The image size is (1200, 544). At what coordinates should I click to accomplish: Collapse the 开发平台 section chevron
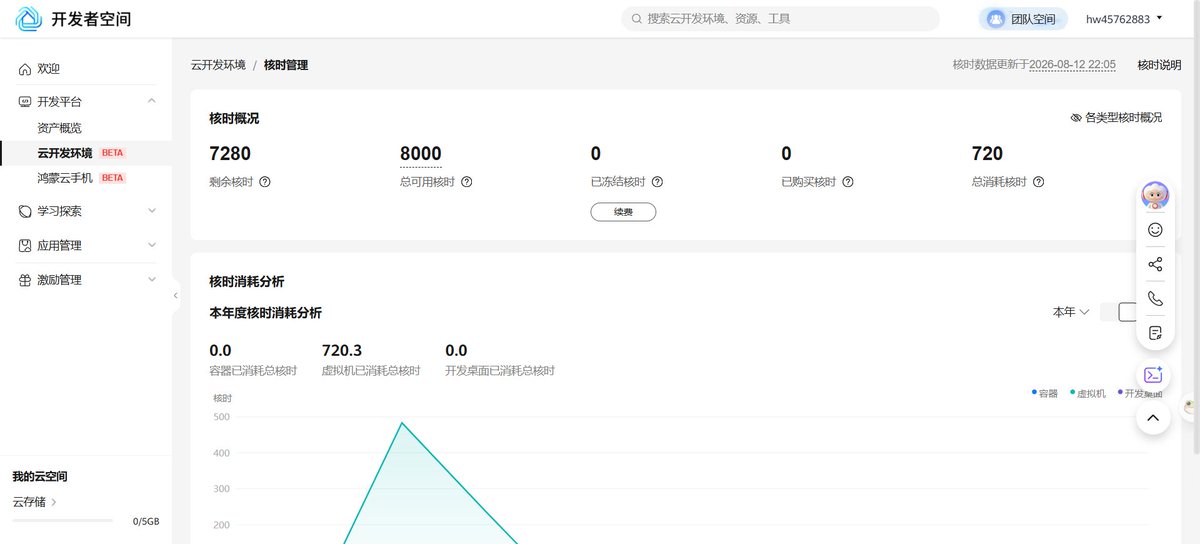(152, 102)
